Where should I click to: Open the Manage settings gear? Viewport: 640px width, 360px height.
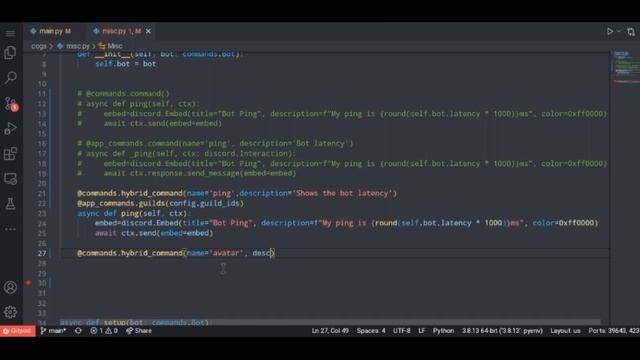click(x=10, y=312)
